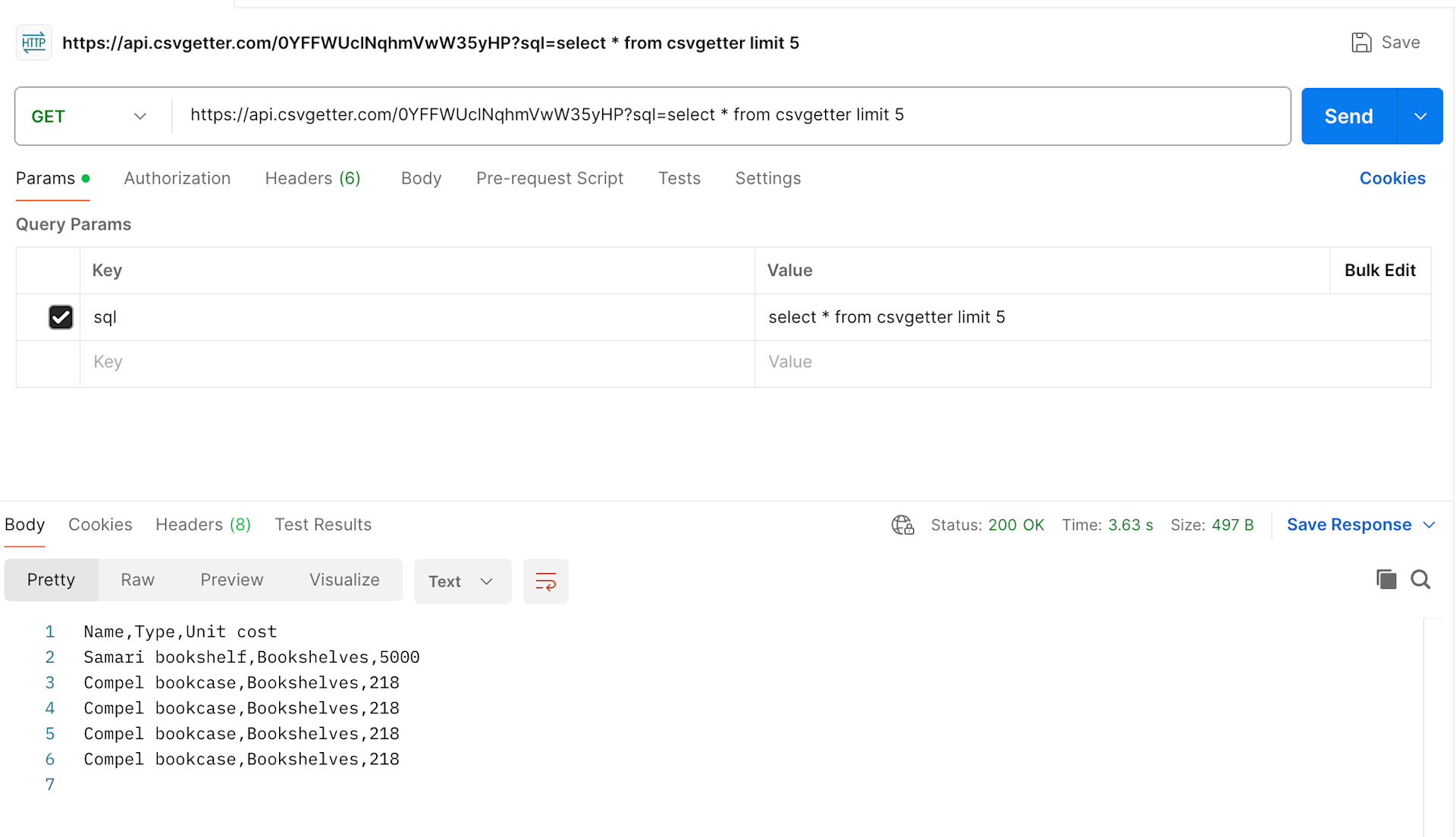Click the Send button

point(1348,116)
